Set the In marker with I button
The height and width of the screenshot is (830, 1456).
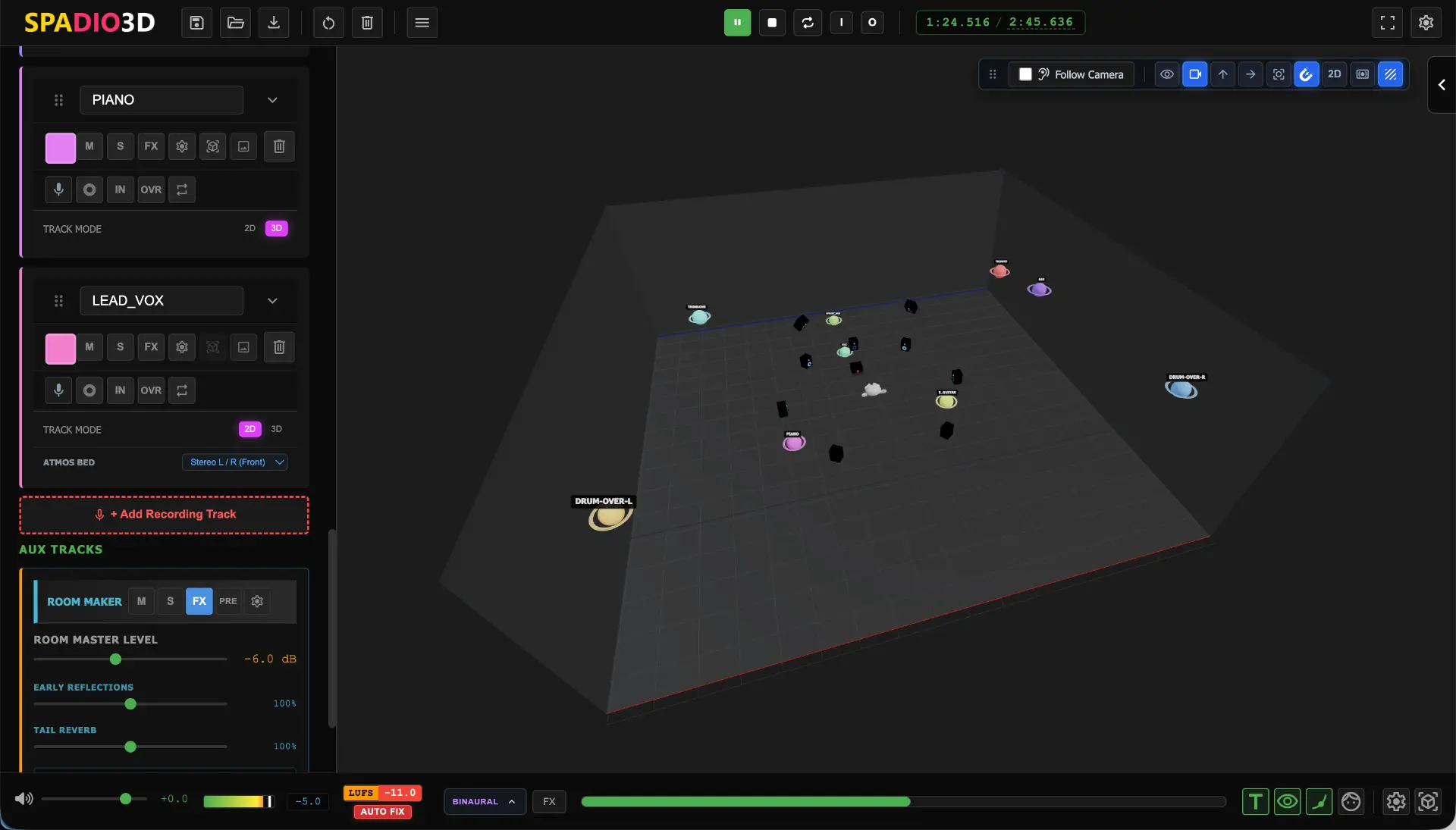pos(841,23)
